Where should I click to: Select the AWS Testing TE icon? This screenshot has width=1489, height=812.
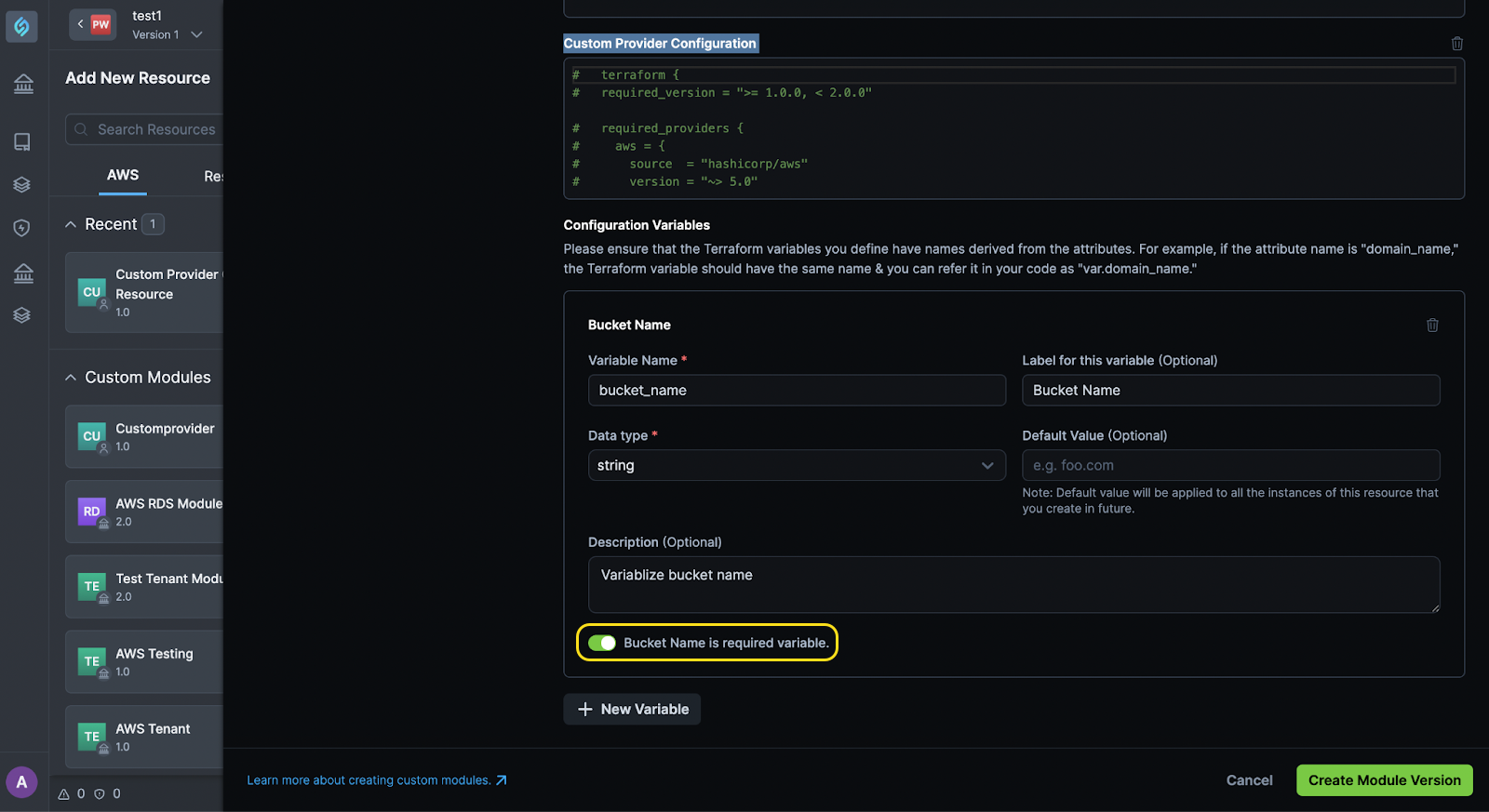[92, 662]
